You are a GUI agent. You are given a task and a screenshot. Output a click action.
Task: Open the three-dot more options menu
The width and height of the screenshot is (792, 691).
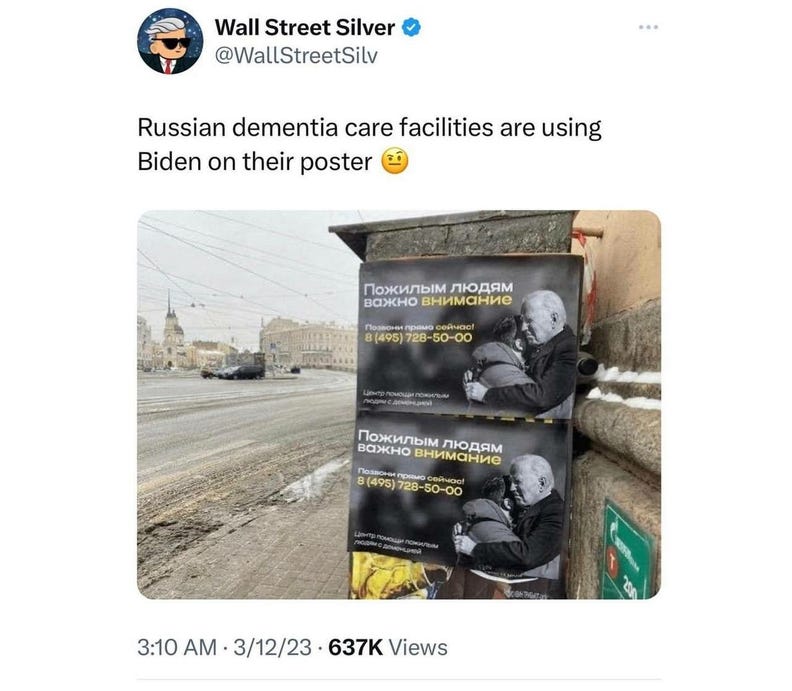[648, 27]
